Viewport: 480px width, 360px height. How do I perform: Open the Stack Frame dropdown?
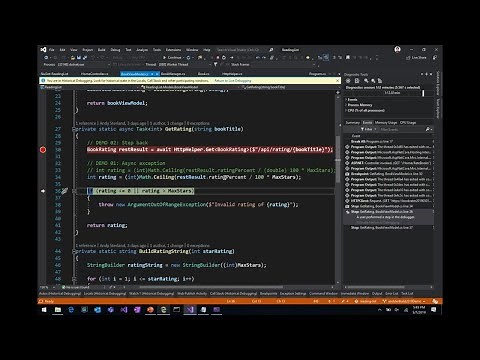pos(282,65)
